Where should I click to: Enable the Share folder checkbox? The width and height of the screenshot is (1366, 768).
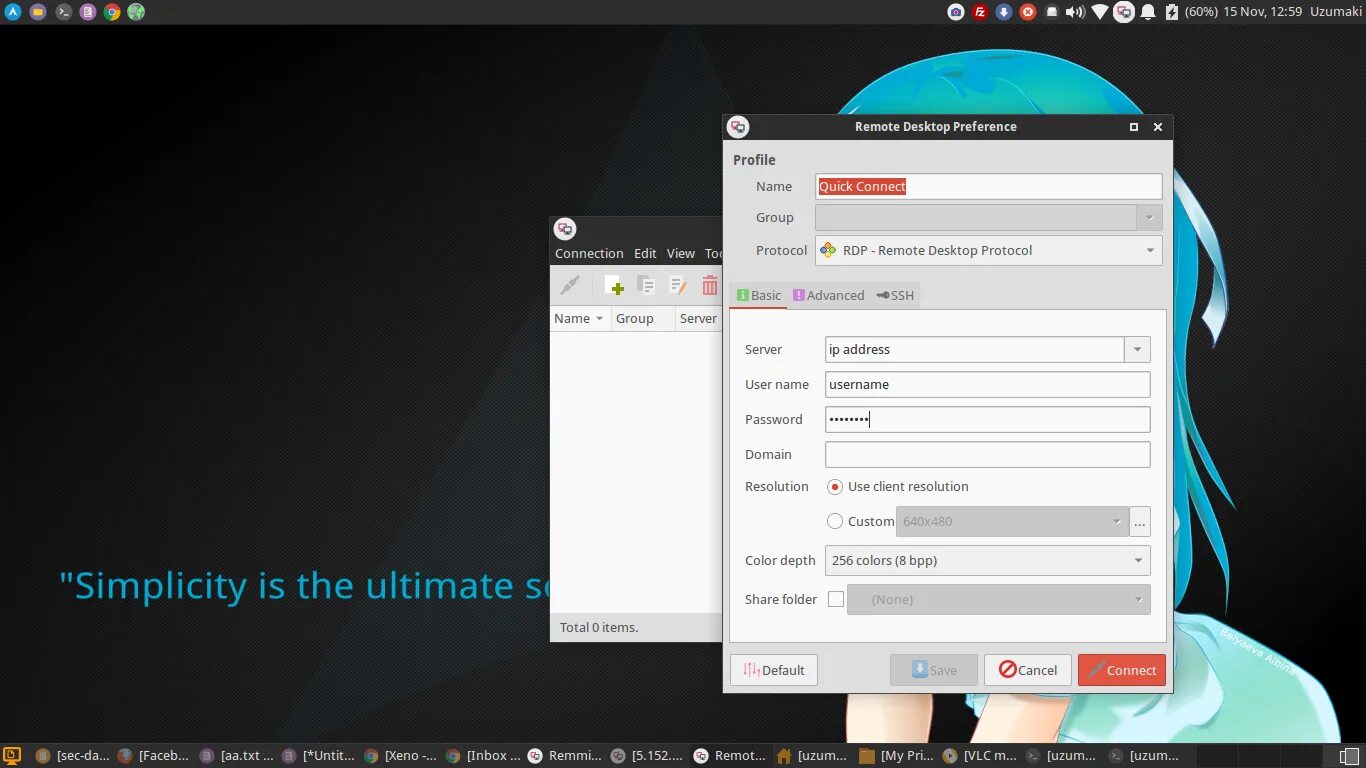[836, 599]
